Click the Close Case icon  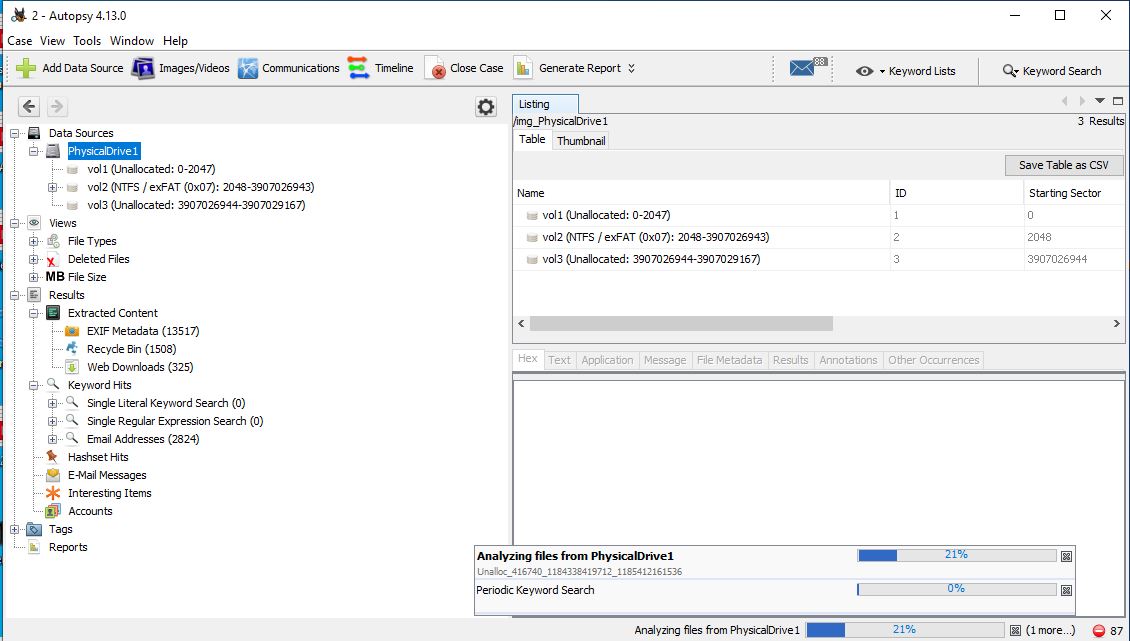click(x=435, y=68)
